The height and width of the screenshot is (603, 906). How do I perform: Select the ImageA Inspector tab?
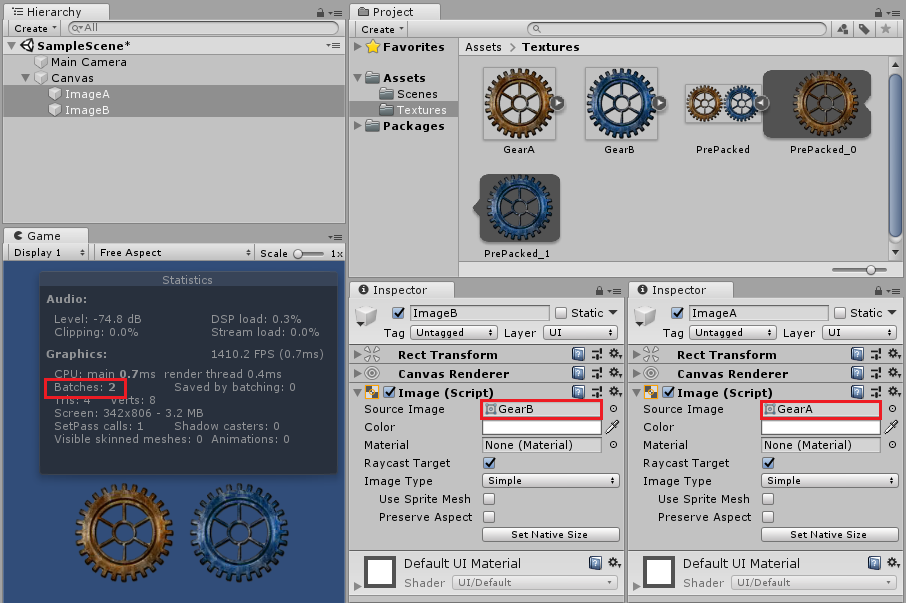pyautogui.click(x=680, y=290)
